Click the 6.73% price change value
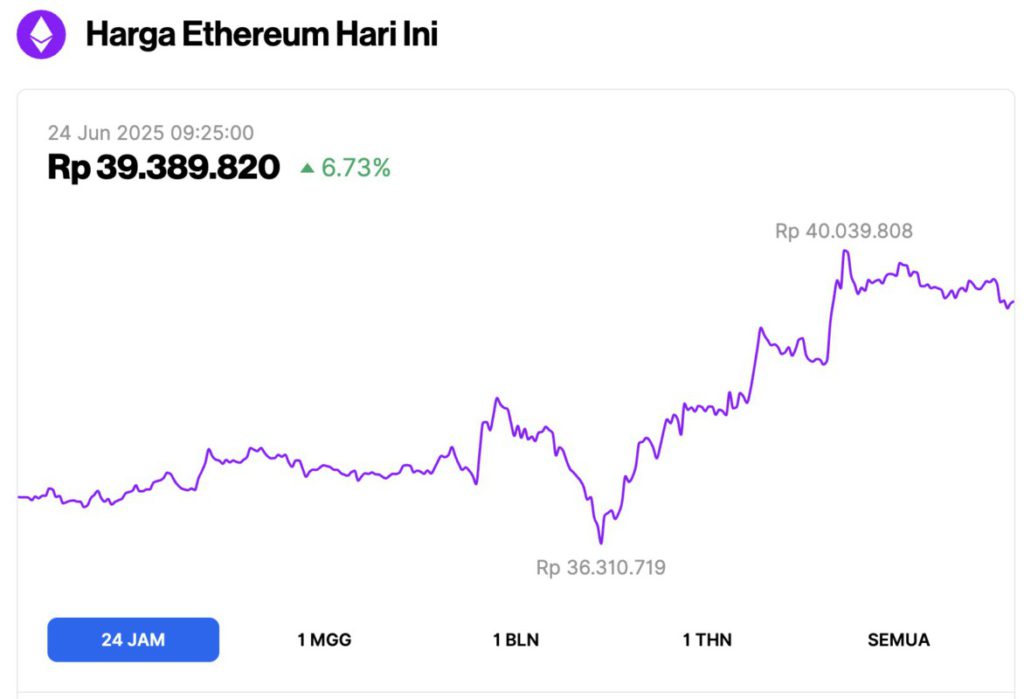 coord(356,169)
